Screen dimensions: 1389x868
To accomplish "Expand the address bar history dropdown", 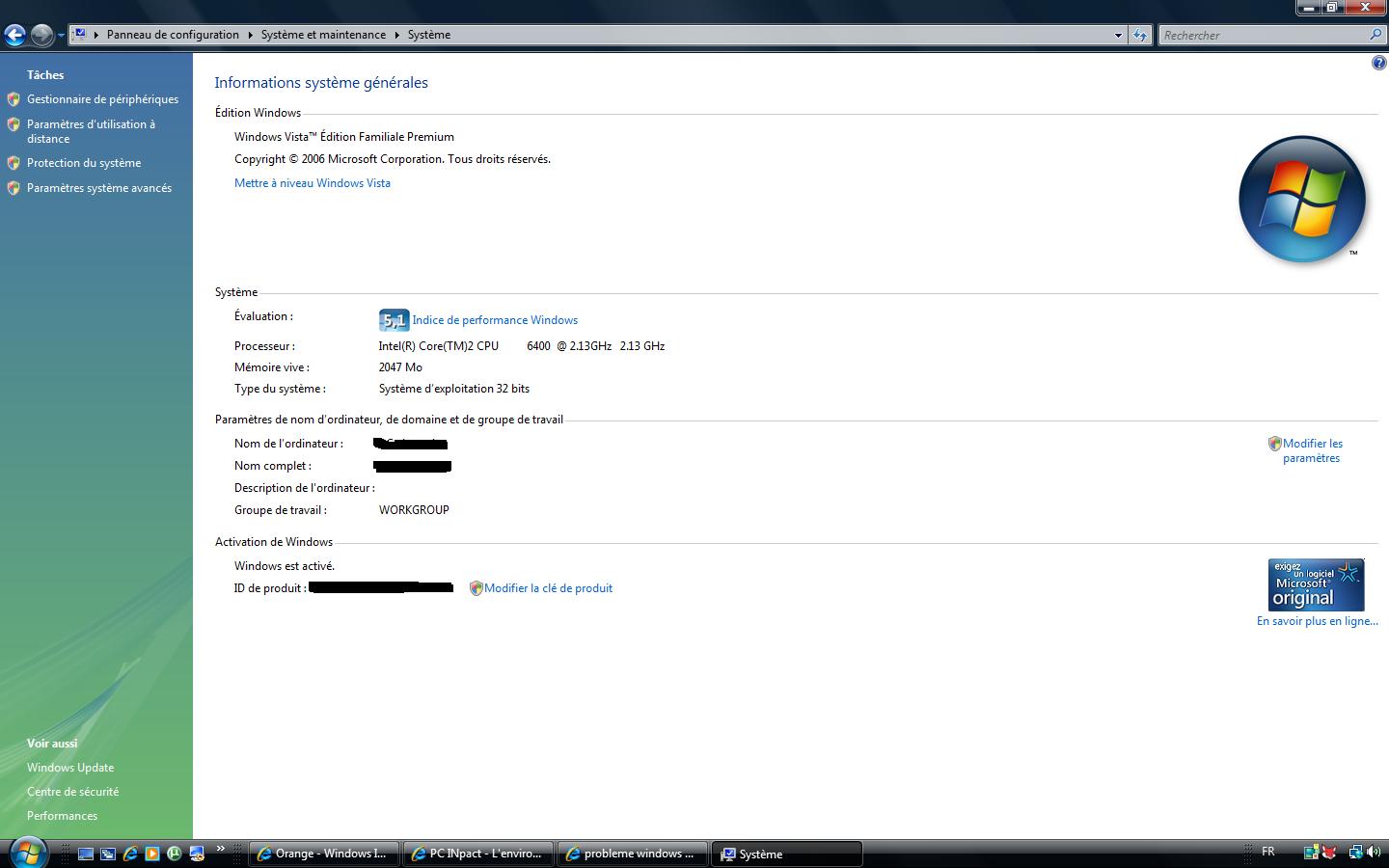I will point(1118,35).
